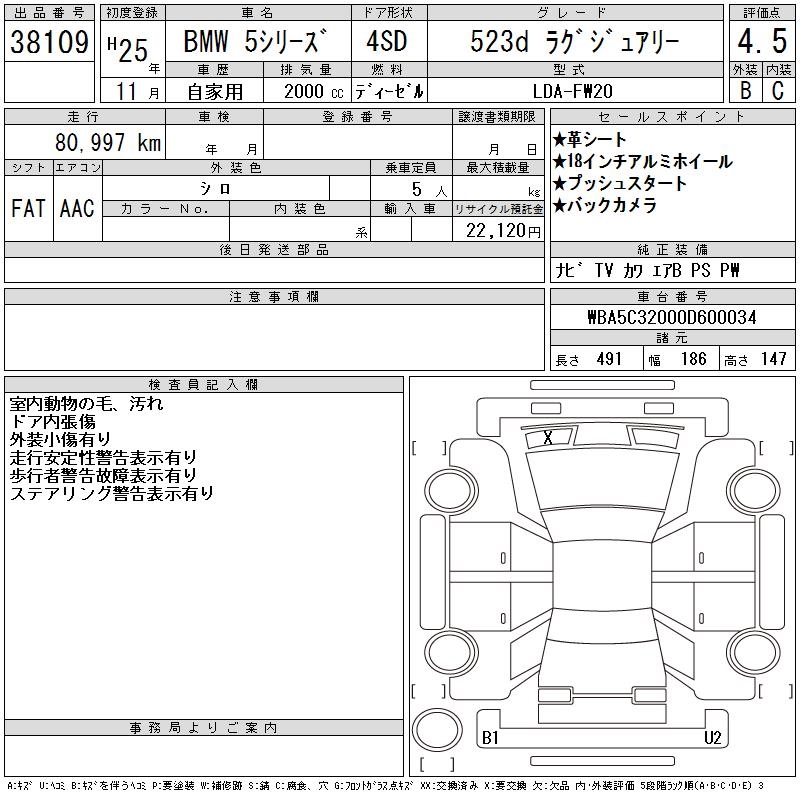Select the note 歩行者警告故障表示有り
Image resolution: width=800 pixels, height=800 pixels.
point(103,475)
